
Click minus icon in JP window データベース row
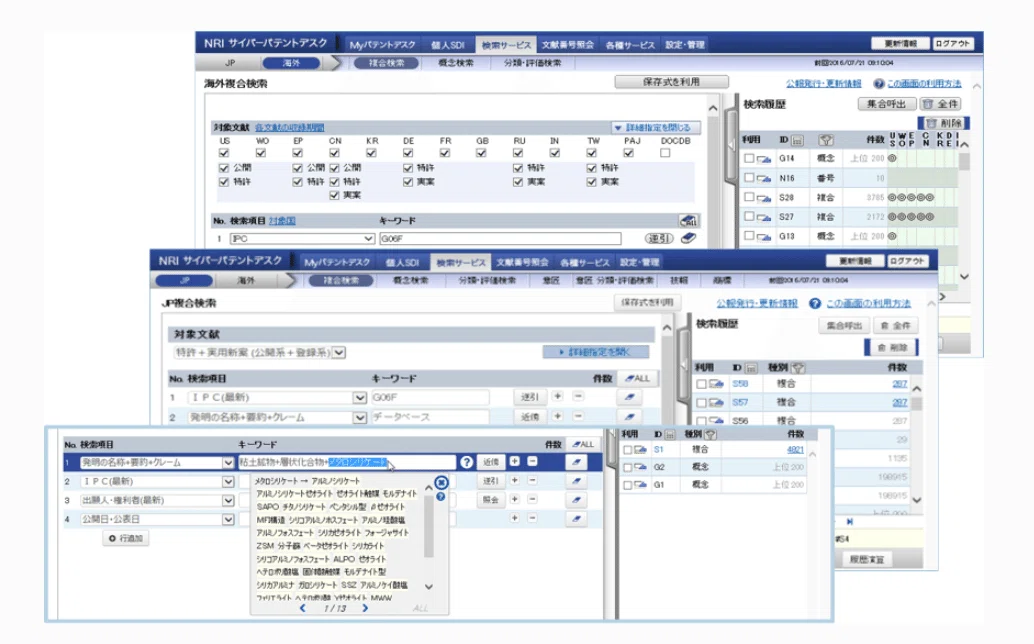[578, 417]
